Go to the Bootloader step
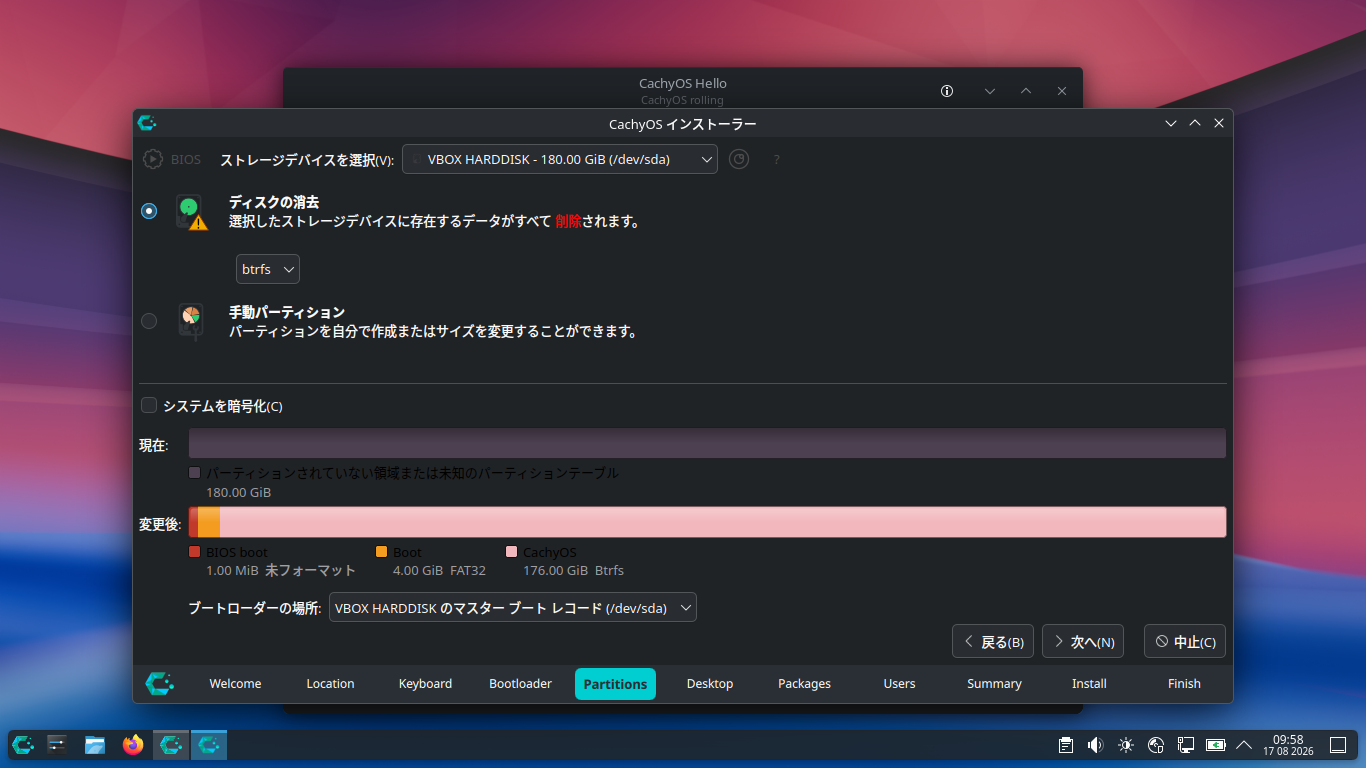Viewport: 1366px width, 768px height. (520, 684)
